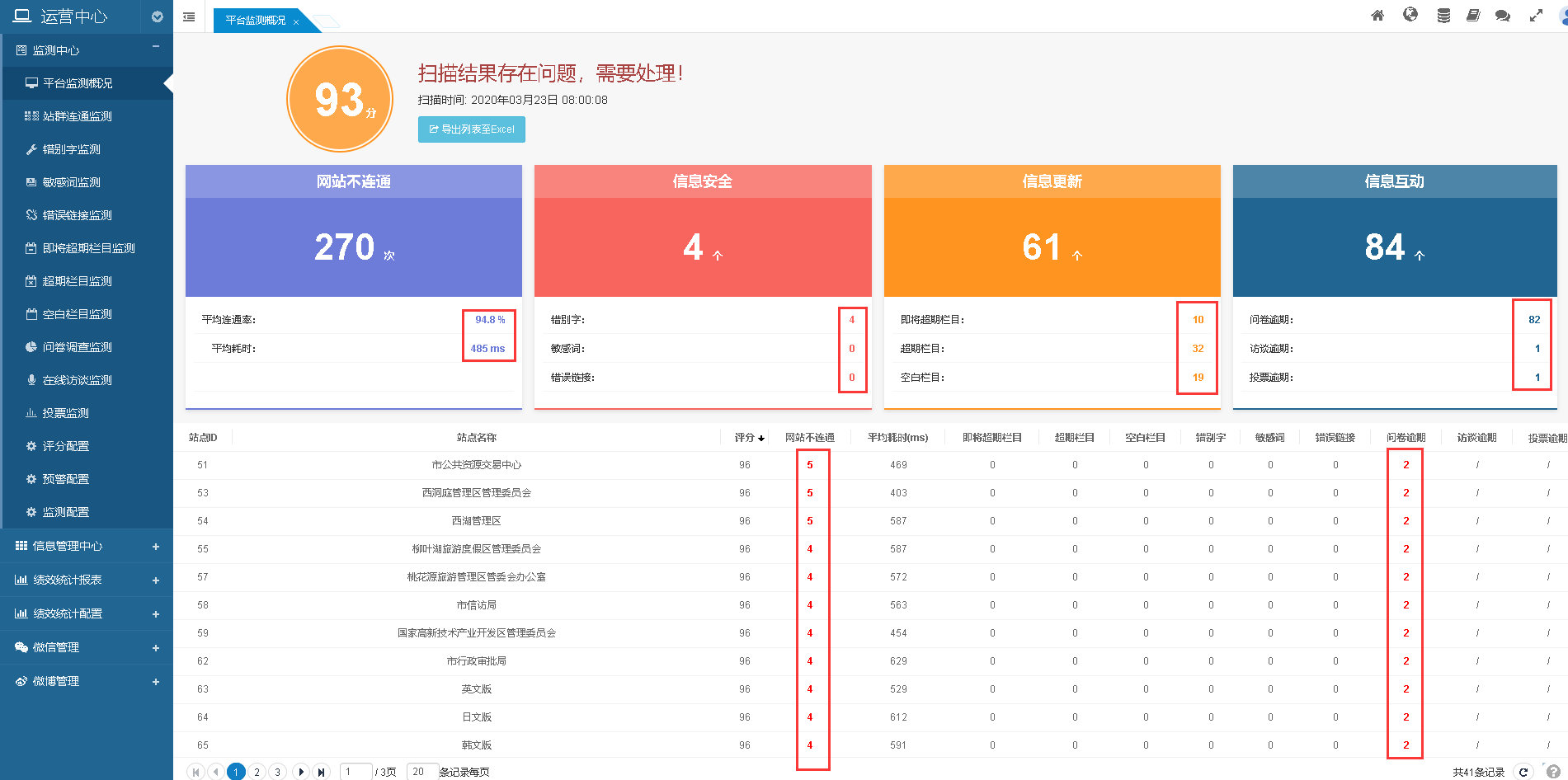
Task: Expand the 微信管理 menu section
Action: click(x=156, y=648)
